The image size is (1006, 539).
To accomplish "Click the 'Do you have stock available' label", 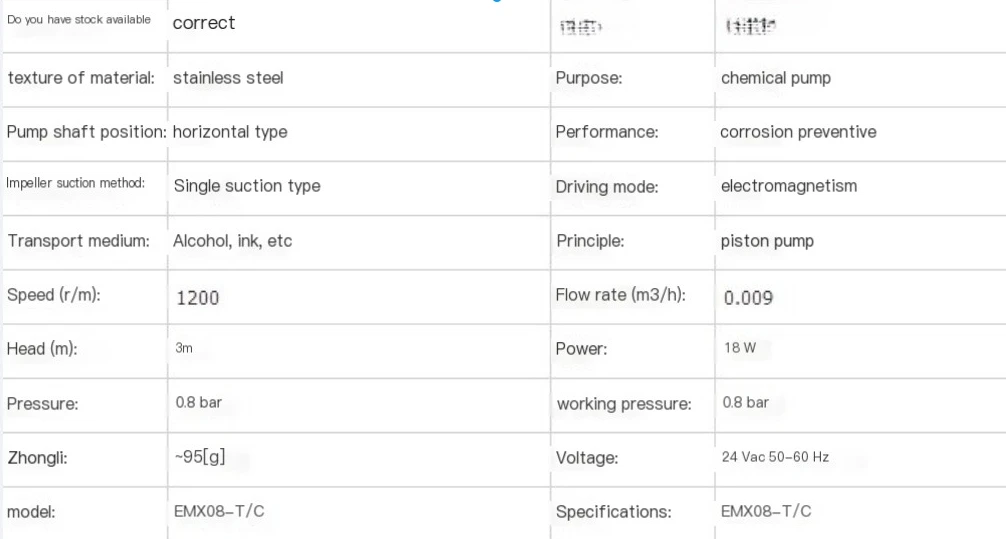I will 80,20.
